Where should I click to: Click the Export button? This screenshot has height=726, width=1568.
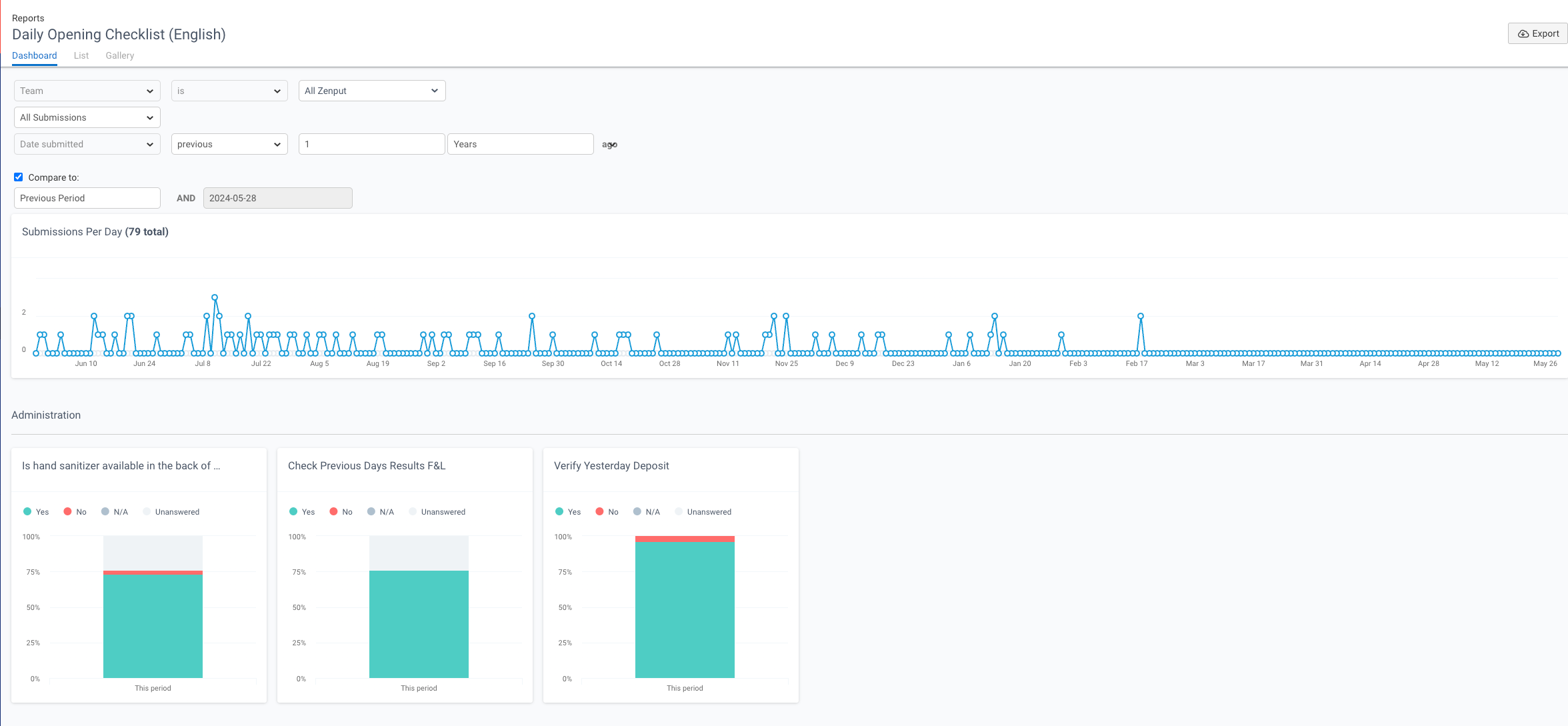click(1537, 33)
